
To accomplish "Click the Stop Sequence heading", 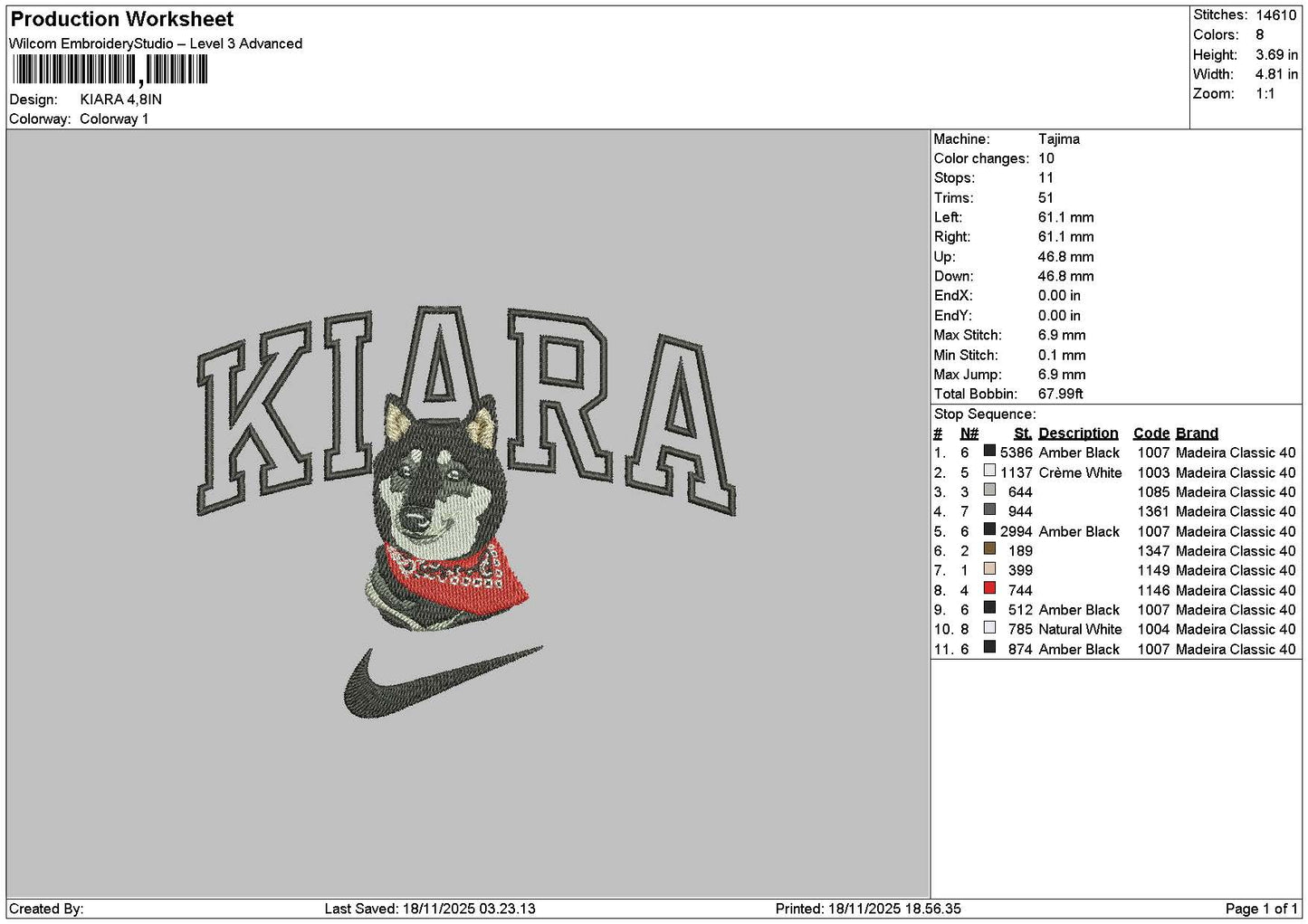I will pyautogui.click(x=985, y=414).
